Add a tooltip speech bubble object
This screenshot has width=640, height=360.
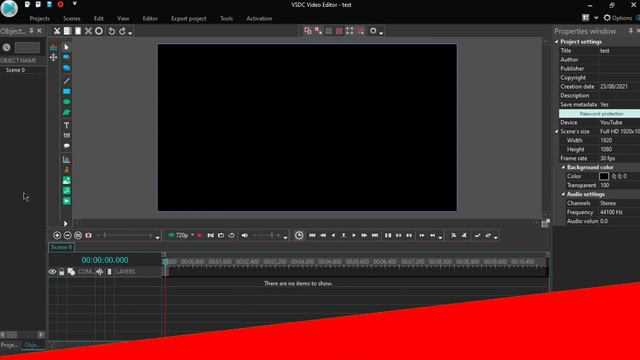point(67,146)
